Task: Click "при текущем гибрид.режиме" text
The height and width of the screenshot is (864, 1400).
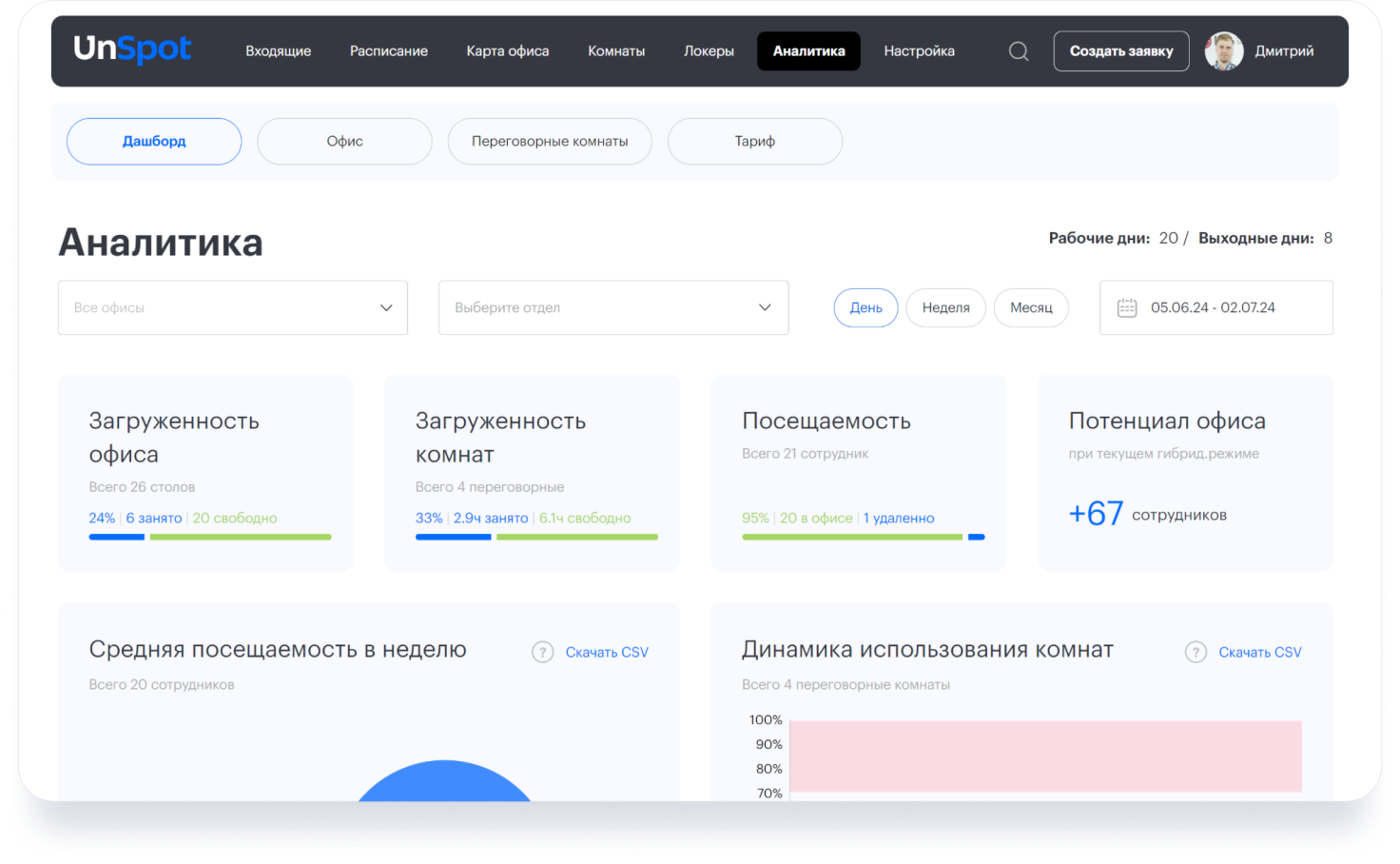Action: 1163,453
